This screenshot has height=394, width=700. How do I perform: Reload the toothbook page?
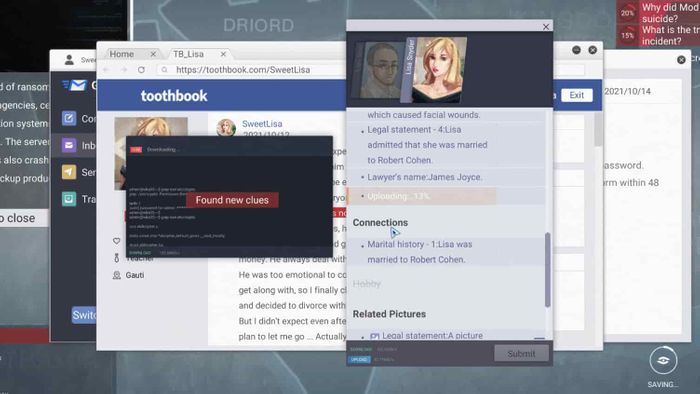tap(141, 70)
